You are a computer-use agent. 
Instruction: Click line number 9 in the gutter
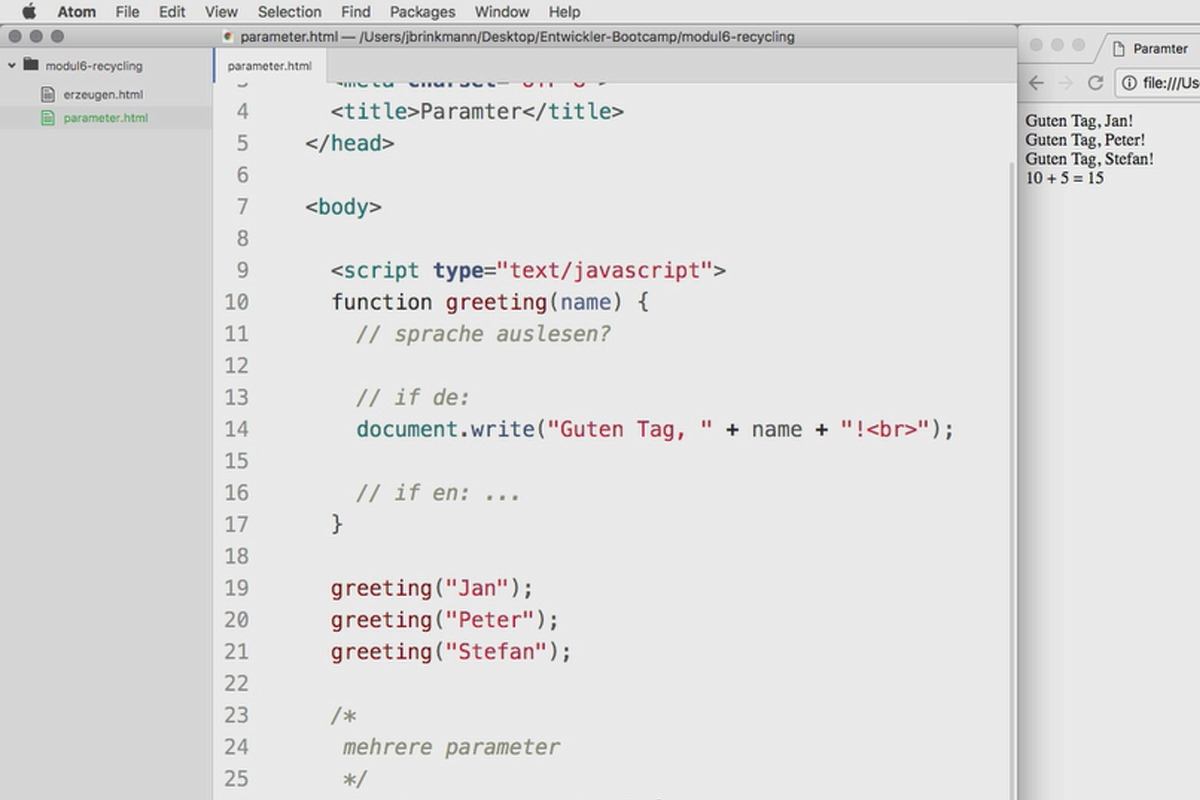coord(243,270)
